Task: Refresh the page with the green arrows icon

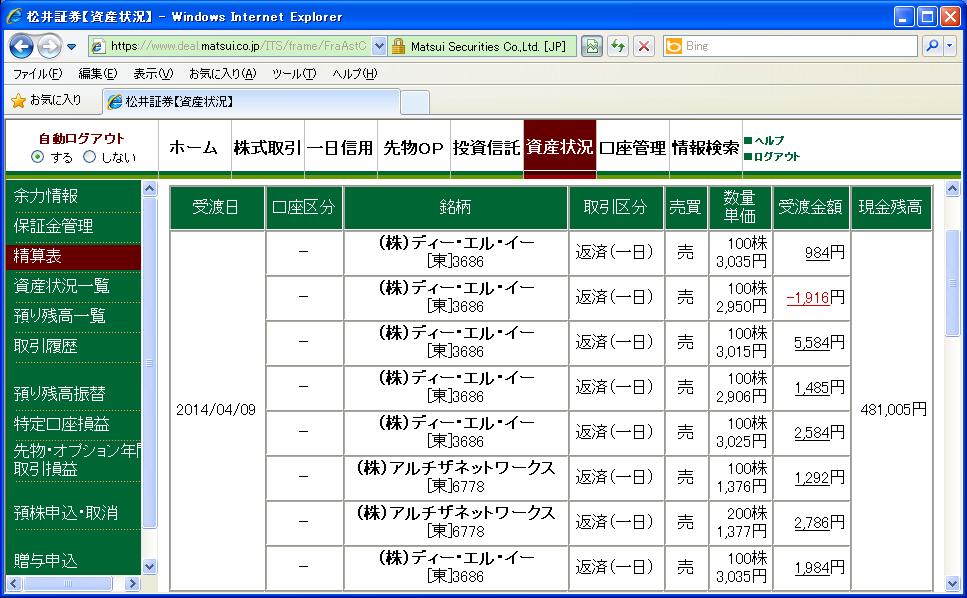Action: (618, 46)
